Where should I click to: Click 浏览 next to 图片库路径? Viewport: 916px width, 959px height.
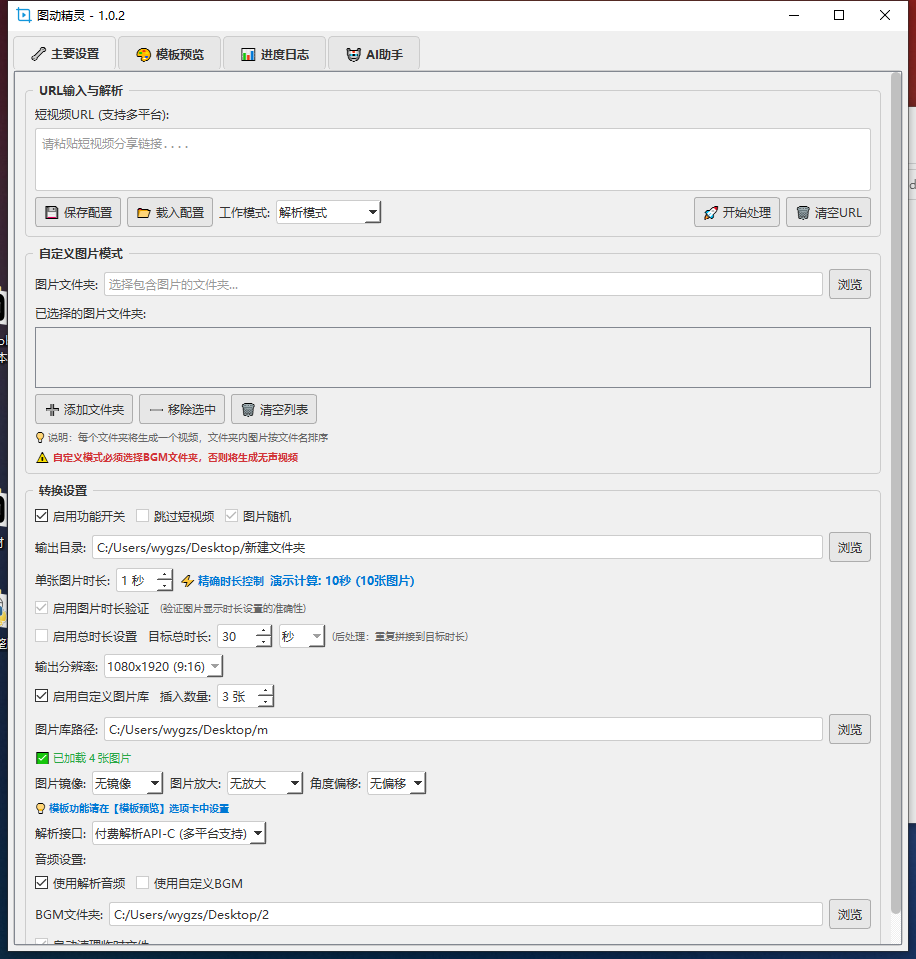tap(849, 729)
